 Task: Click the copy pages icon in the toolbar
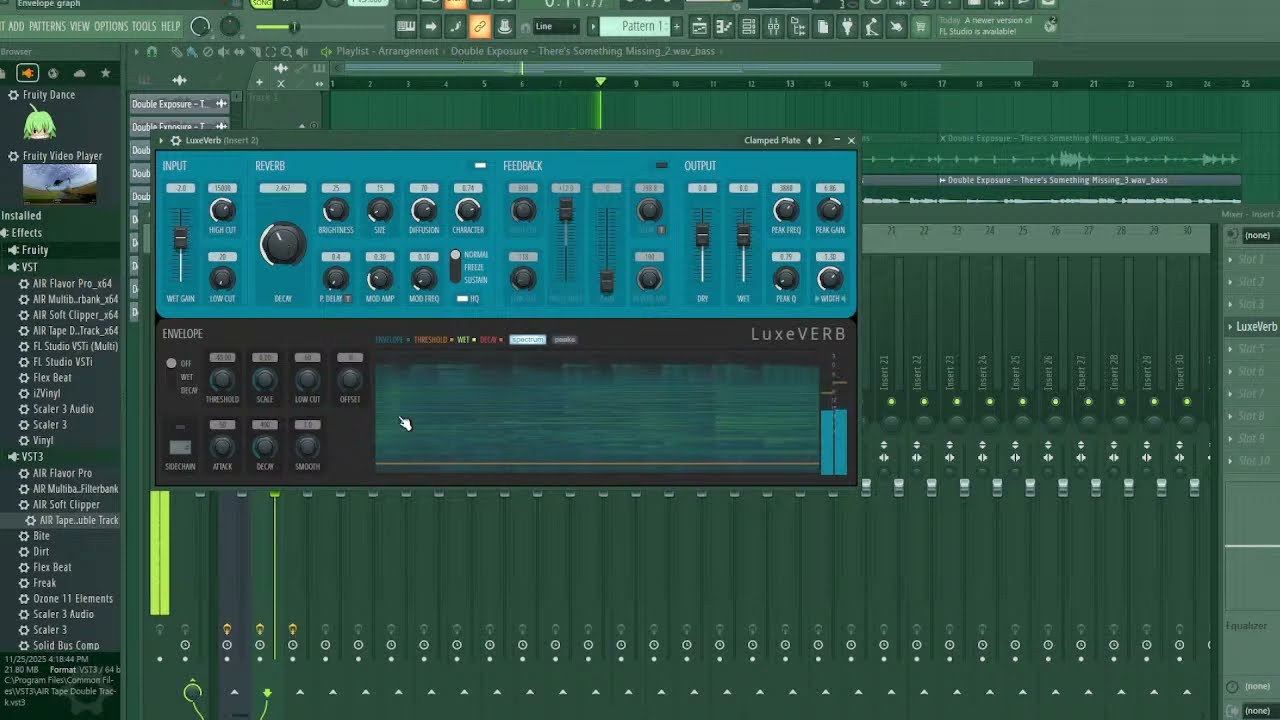coord(821,27)
